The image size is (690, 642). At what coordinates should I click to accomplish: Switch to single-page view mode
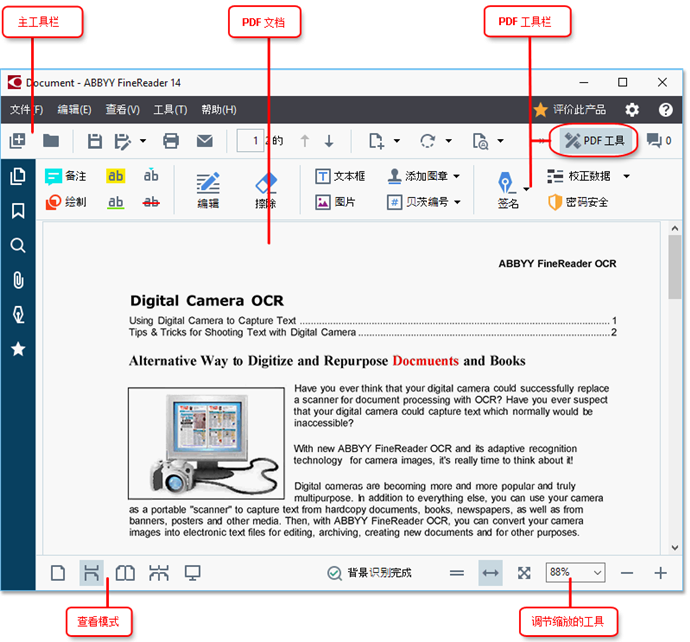pos(58,573)
